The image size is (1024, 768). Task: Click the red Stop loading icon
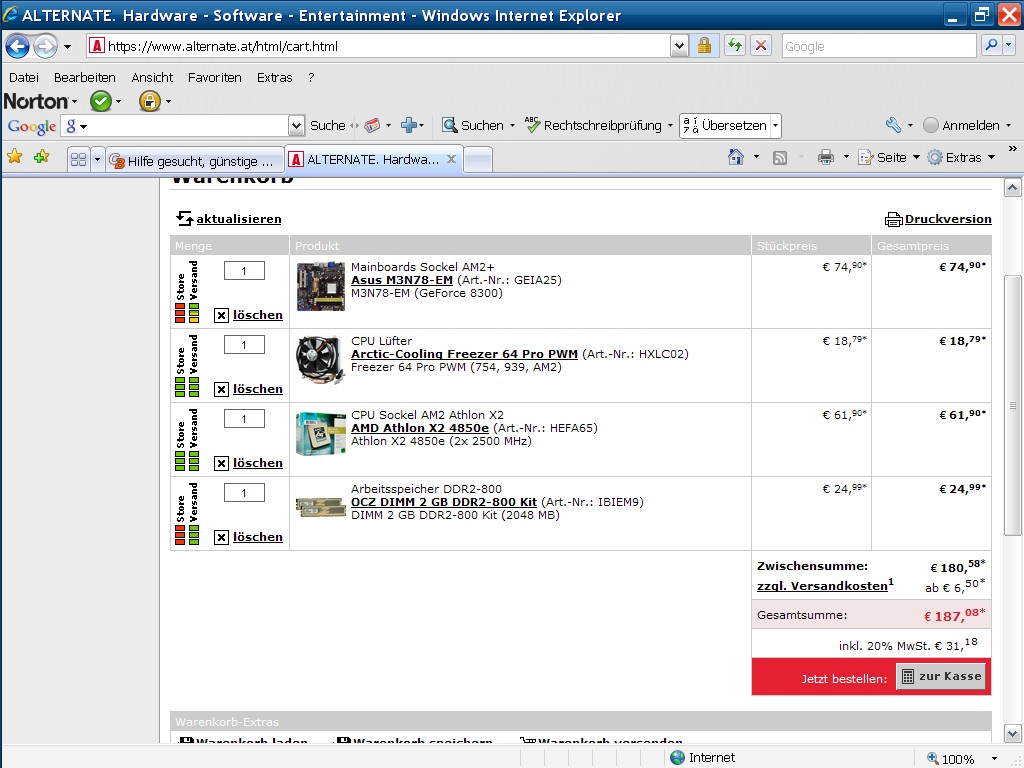[x=761, y=46]
